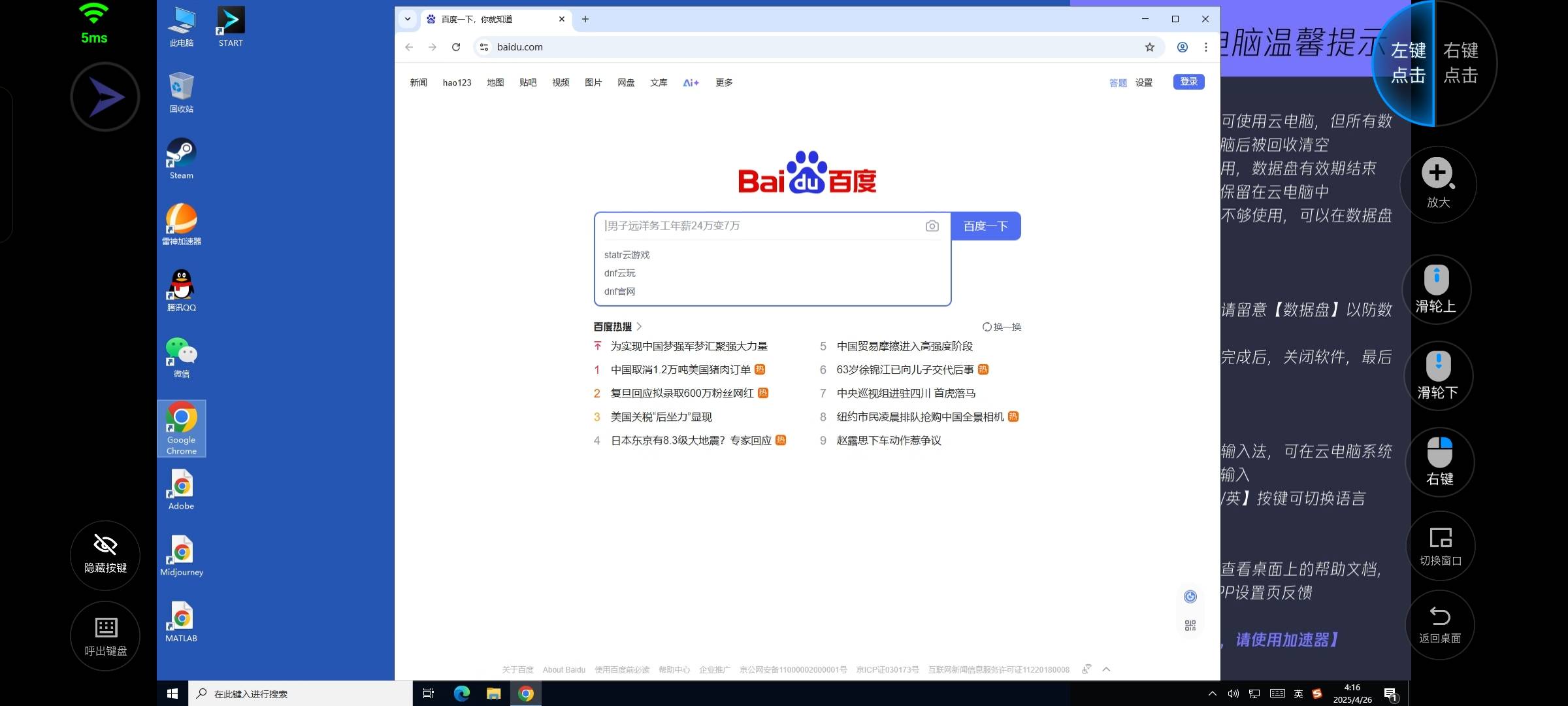This screenshot has height=706, width=1568.
Task: Select the Google Chrome desktop shortcut
Action: [x=181, y=428]
